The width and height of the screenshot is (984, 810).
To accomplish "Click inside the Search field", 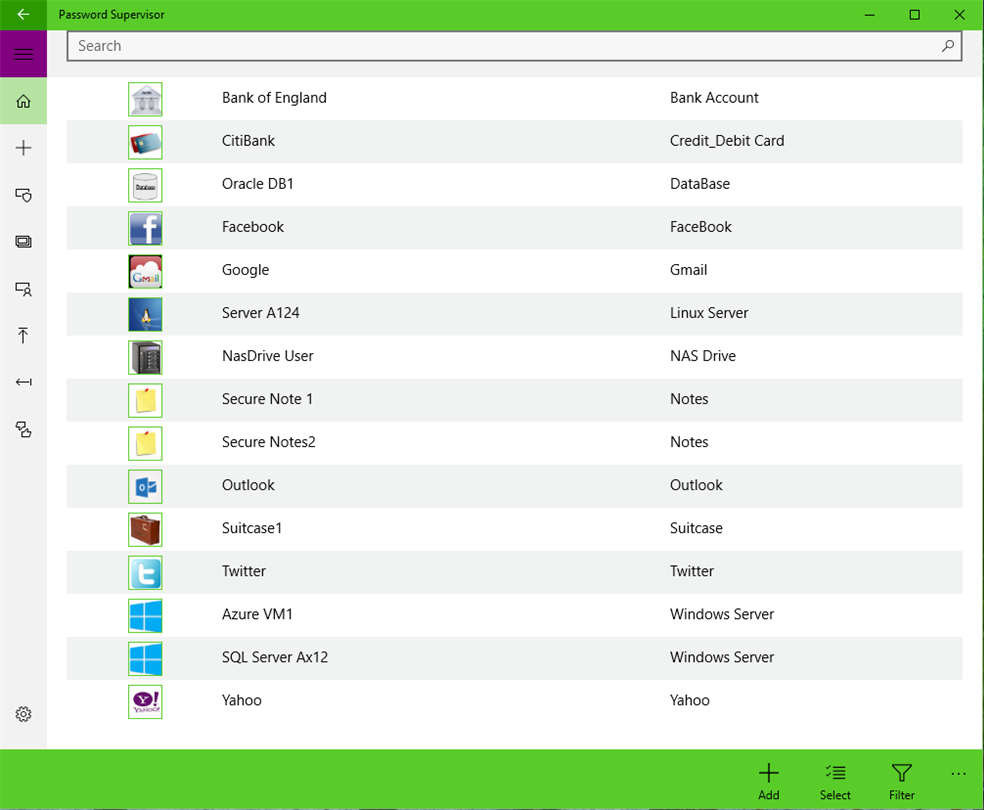I will 514,46.
